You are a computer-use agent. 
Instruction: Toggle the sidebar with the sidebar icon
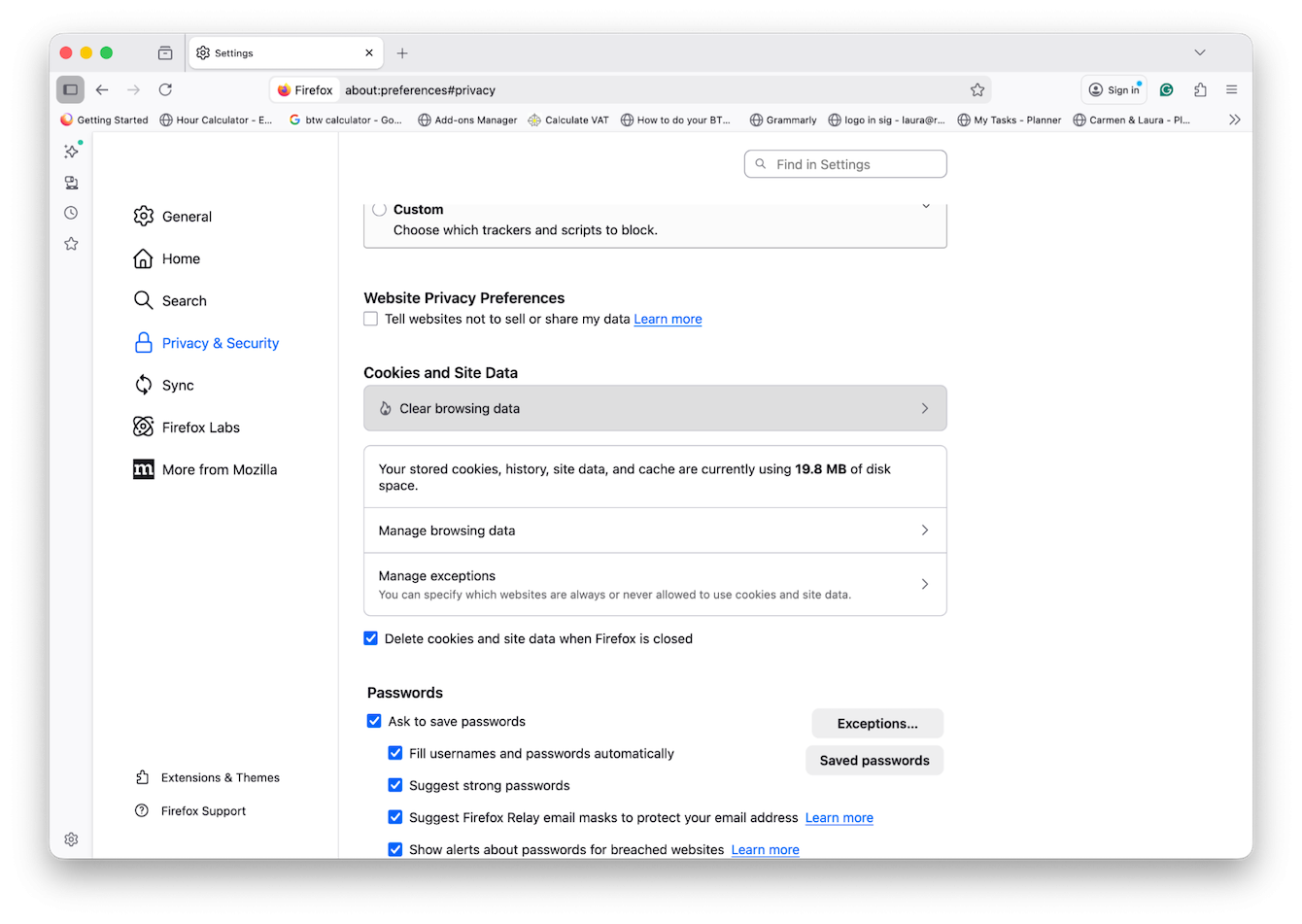point(70,89)
